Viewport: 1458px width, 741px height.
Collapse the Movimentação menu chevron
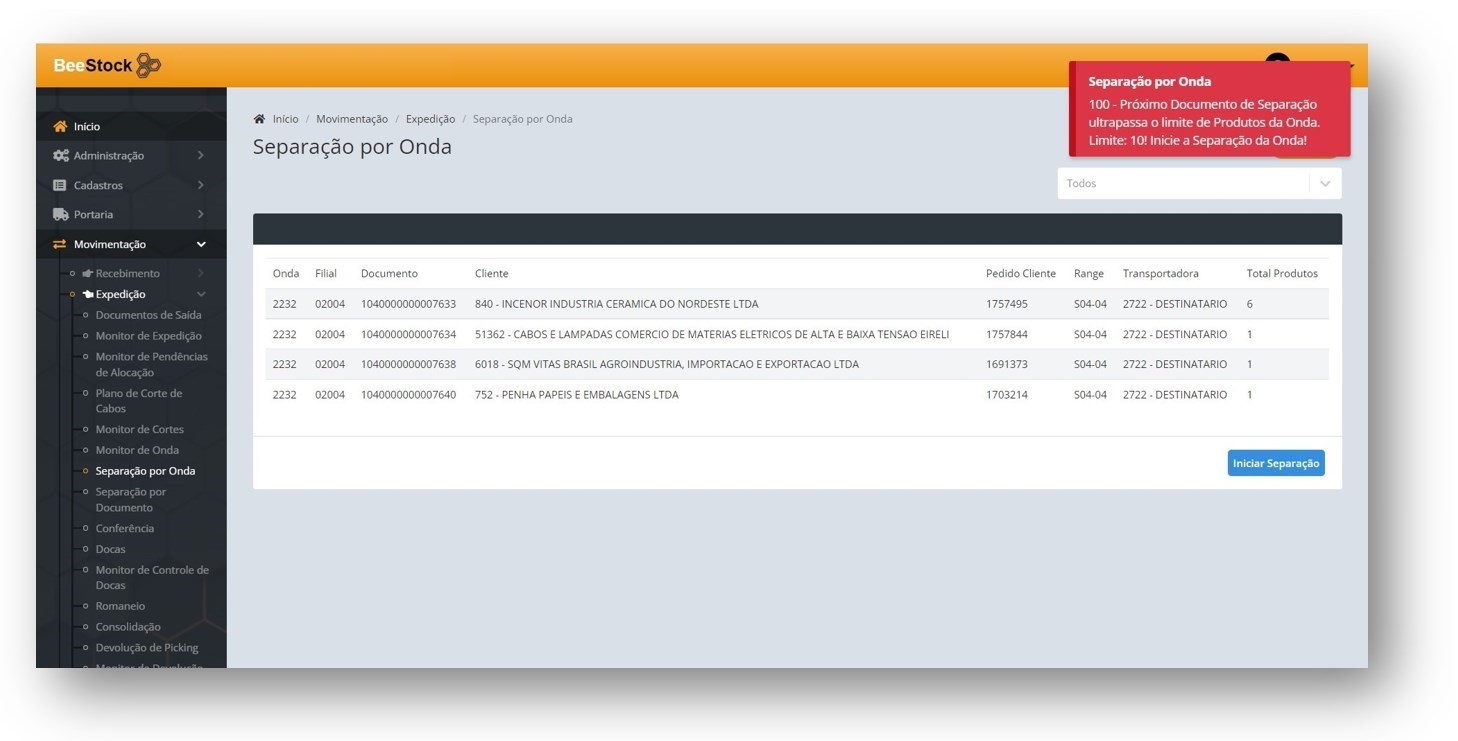[x=200, y=245]
